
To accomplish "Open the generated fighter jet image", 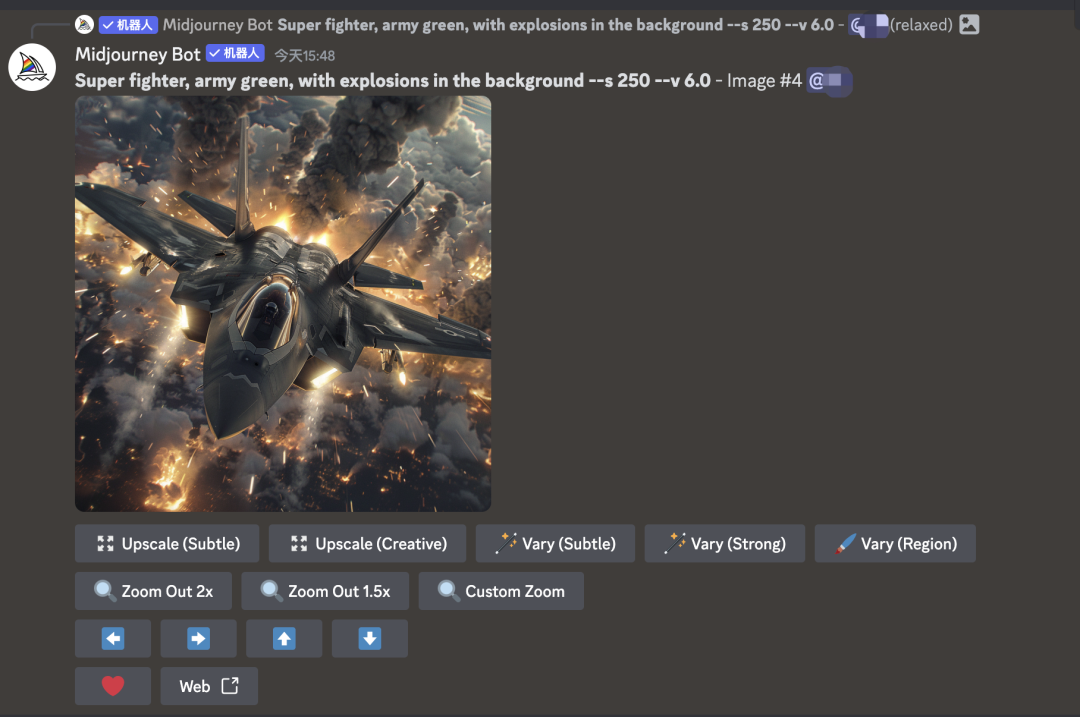I will coord(283,303).
